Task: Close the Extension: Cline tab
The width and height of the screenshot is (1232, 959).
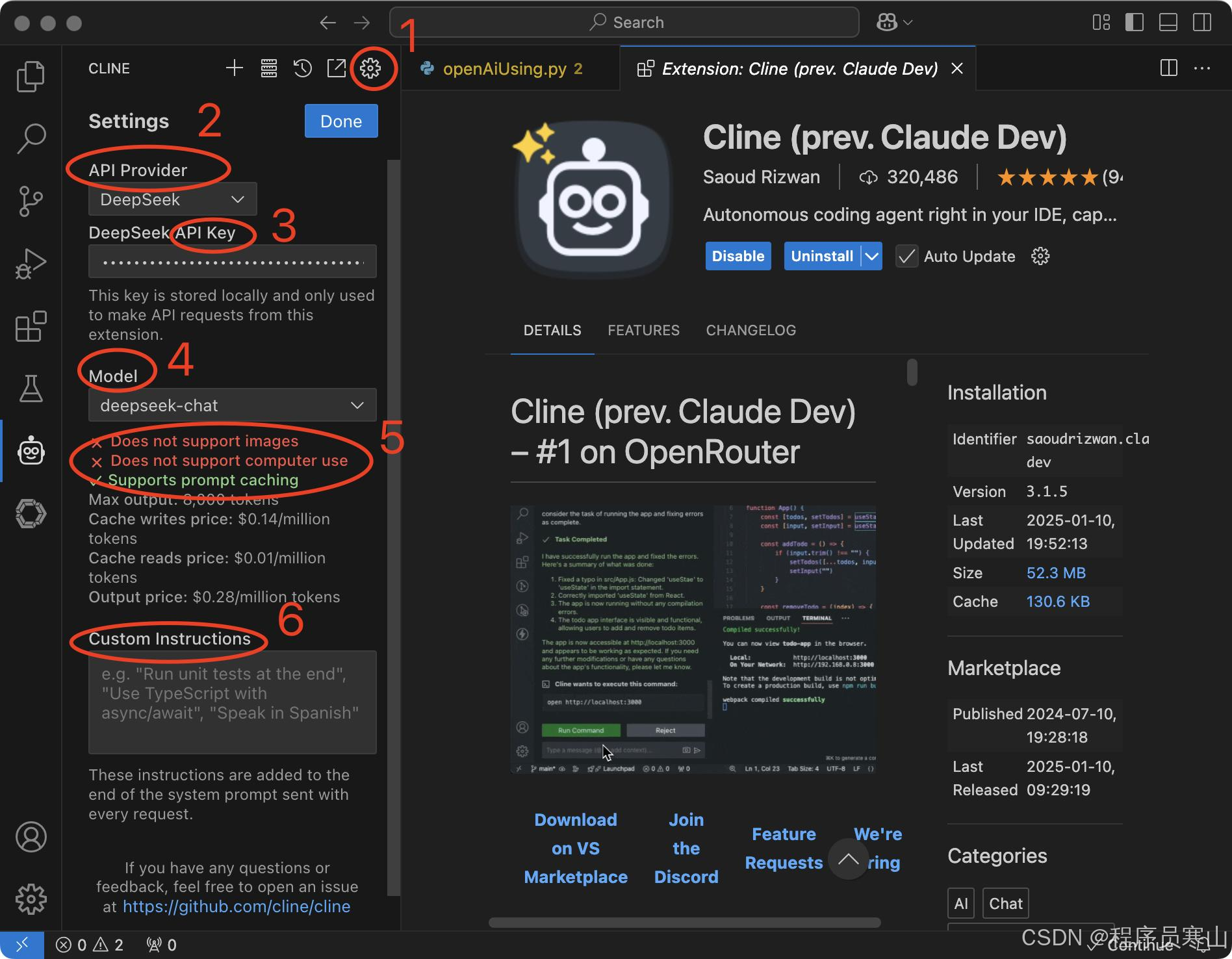Action: coord(957,68)
